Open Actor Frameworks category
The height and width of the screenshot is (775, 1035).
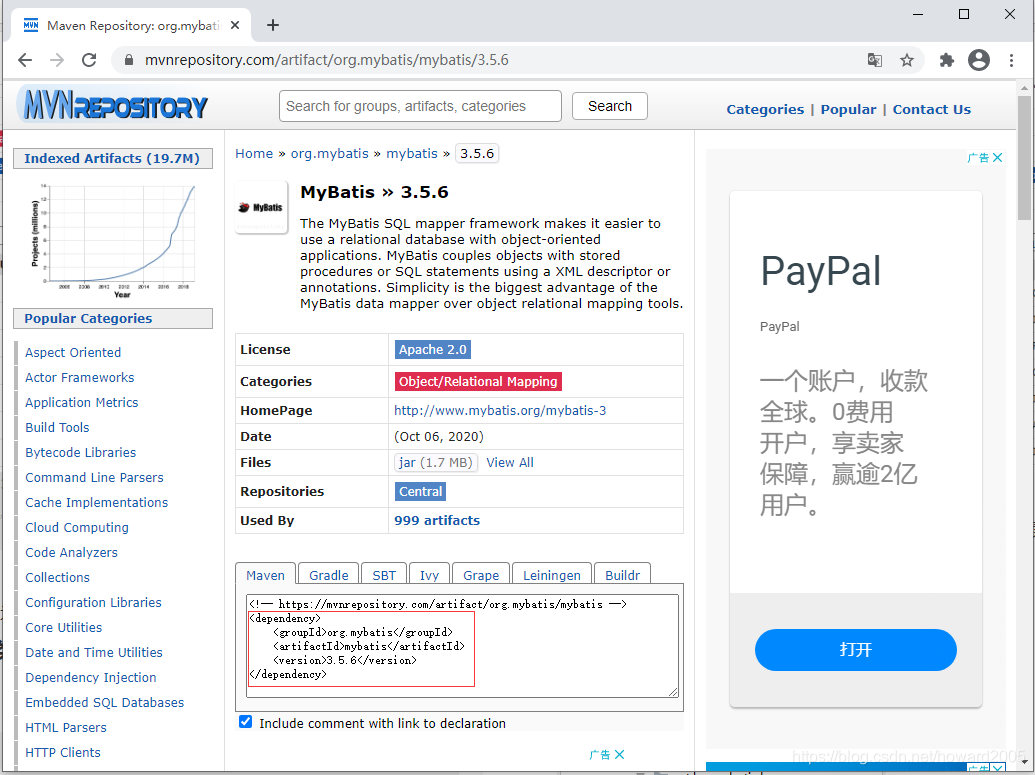[79, 378]
